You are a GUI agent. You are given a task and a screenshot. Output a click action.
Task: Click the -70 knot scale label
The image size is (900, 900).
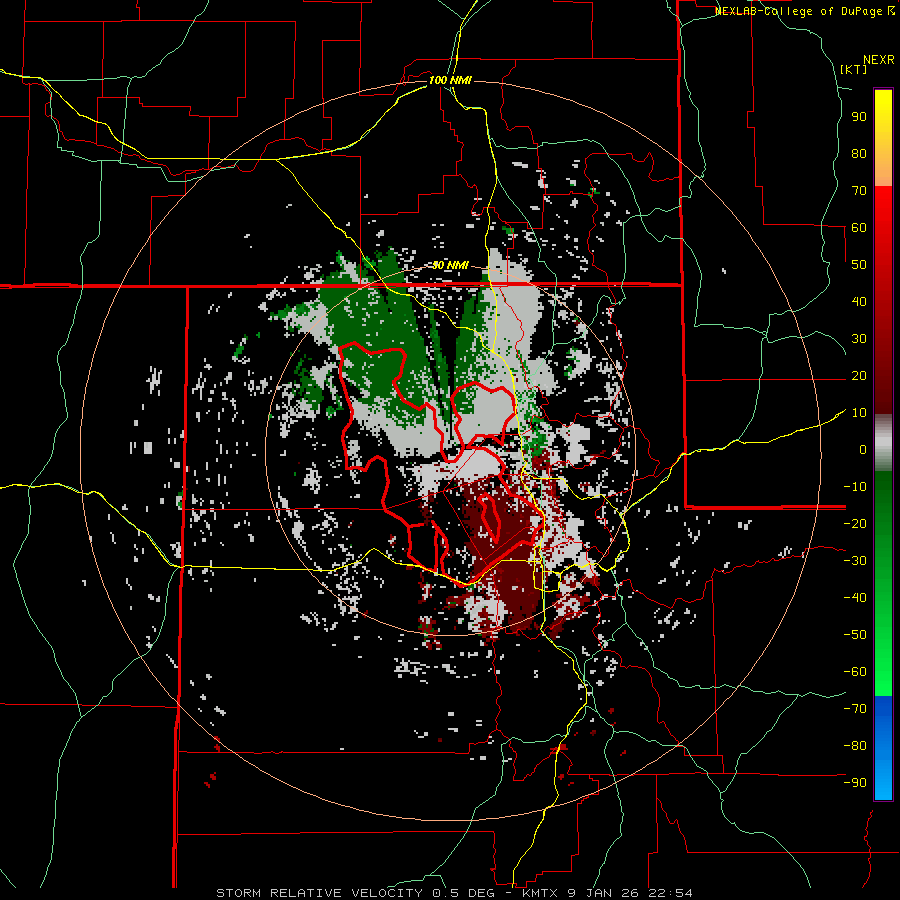[855, 708]
